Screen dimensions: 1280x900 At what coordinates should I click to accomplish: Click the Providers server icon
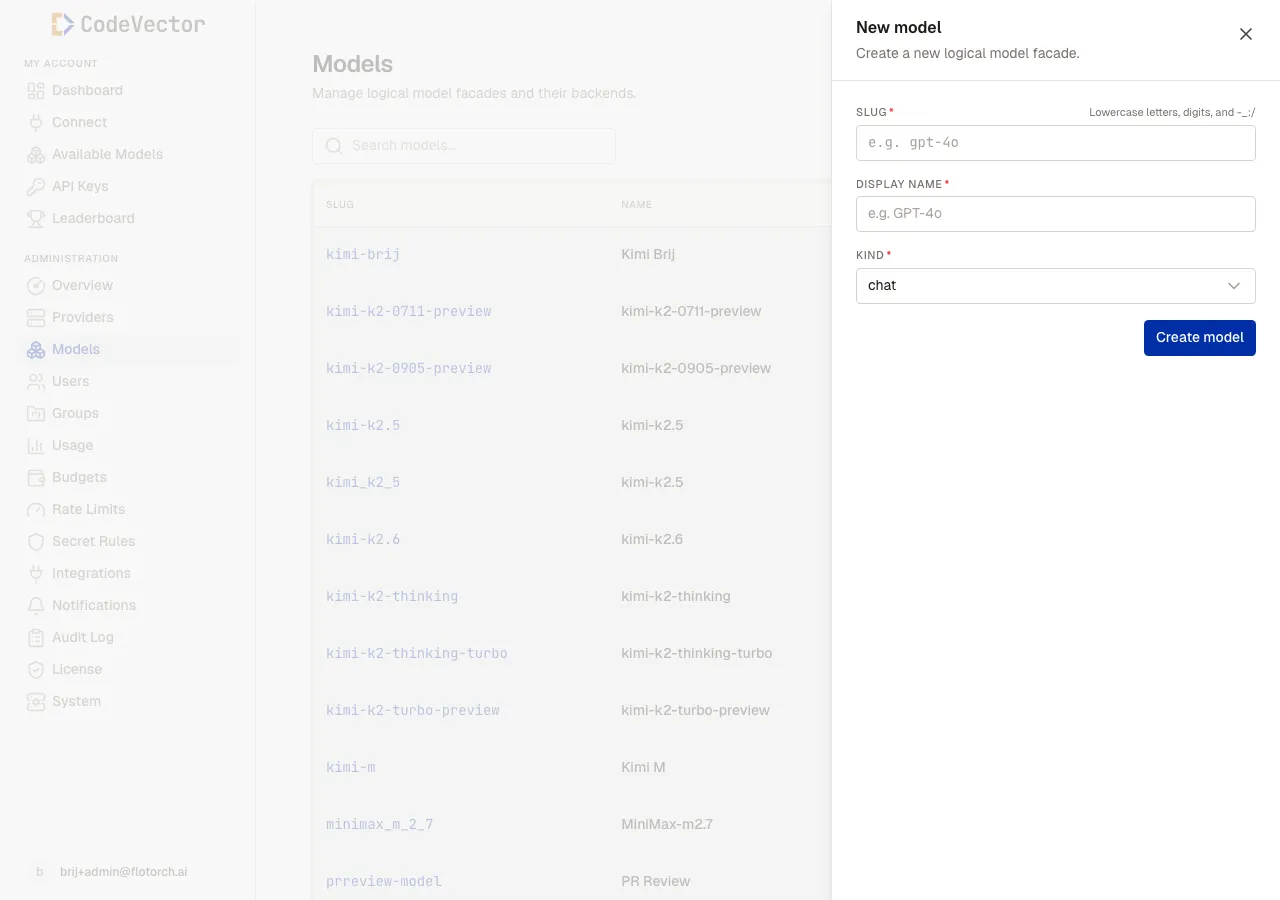[x=36, y=317]
